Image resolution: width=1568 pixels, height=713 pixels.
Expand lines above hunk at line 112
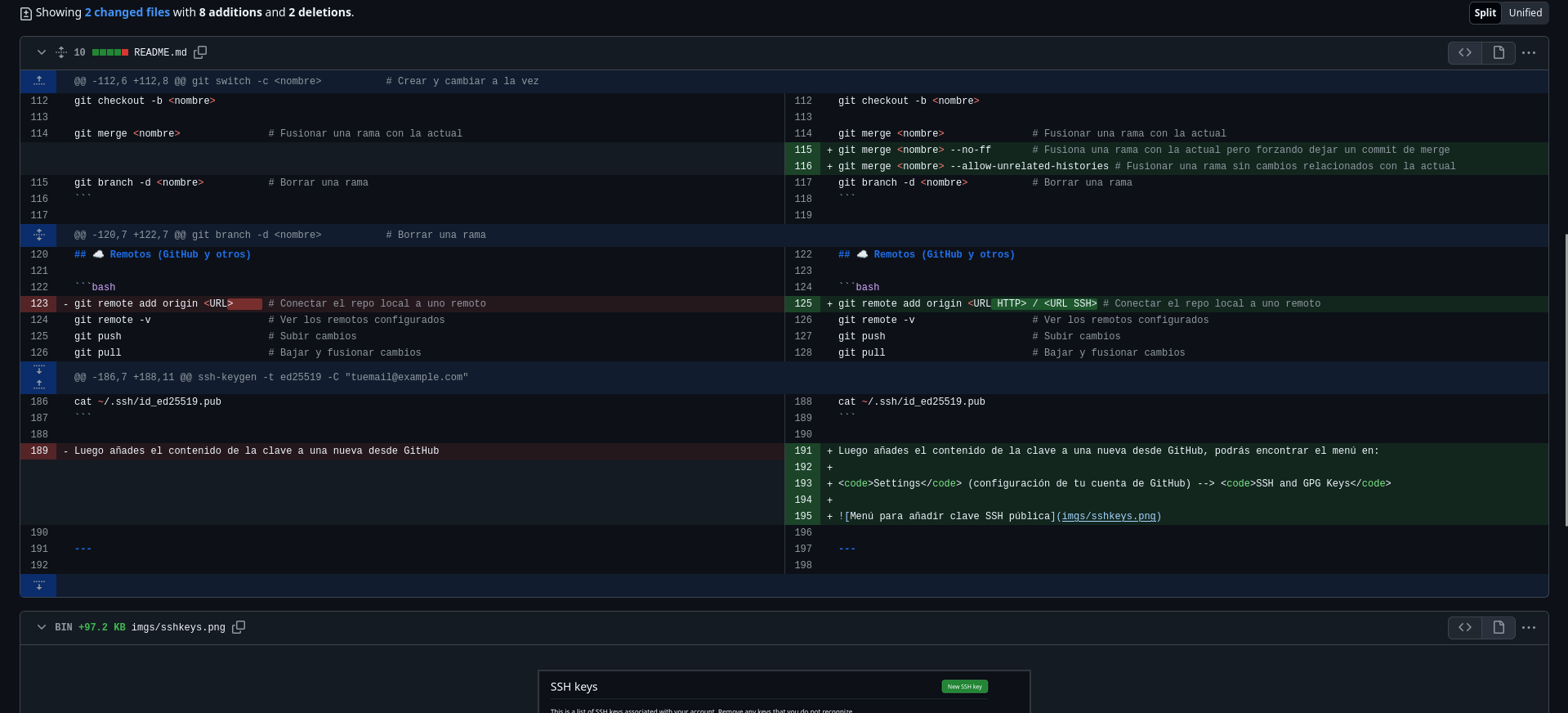[38, 81]
